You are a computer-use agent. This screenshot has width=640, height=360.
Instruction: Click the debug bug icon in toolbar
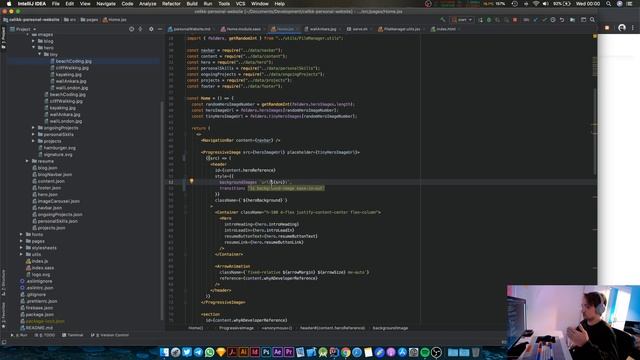pos(489,20)
